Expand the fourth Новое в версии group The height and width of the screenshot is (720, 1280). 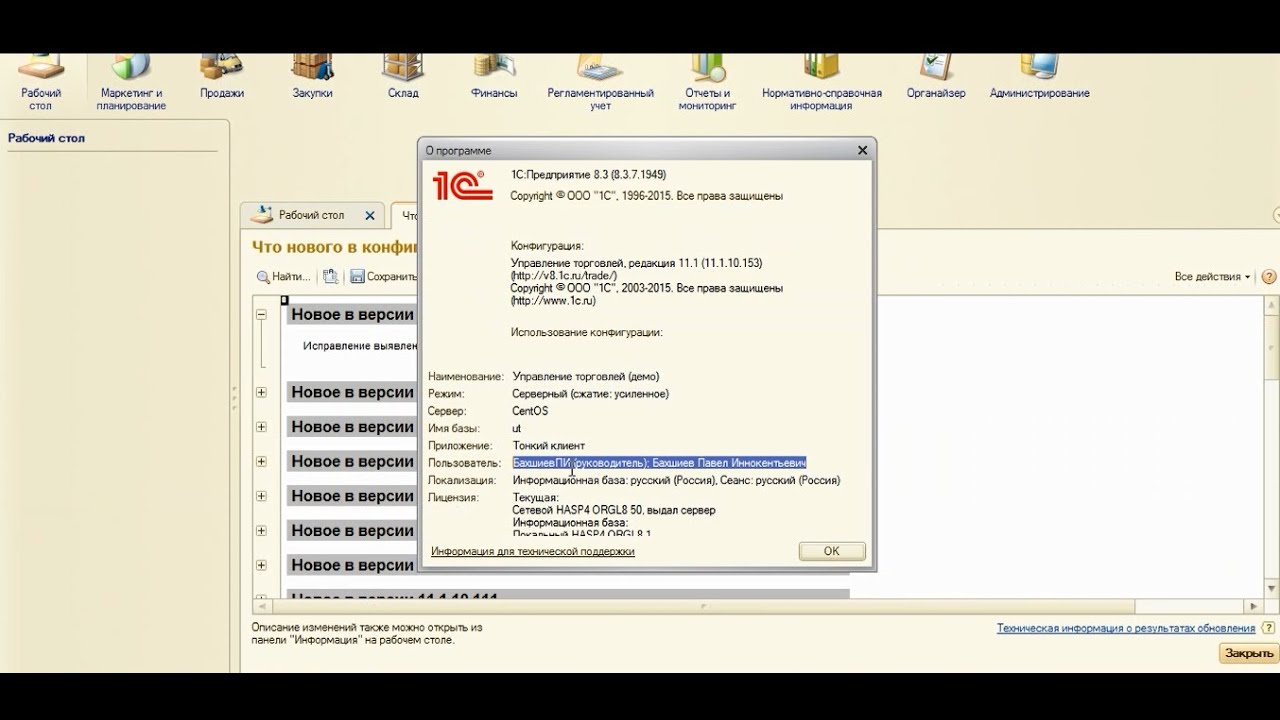tap(261, 461)
